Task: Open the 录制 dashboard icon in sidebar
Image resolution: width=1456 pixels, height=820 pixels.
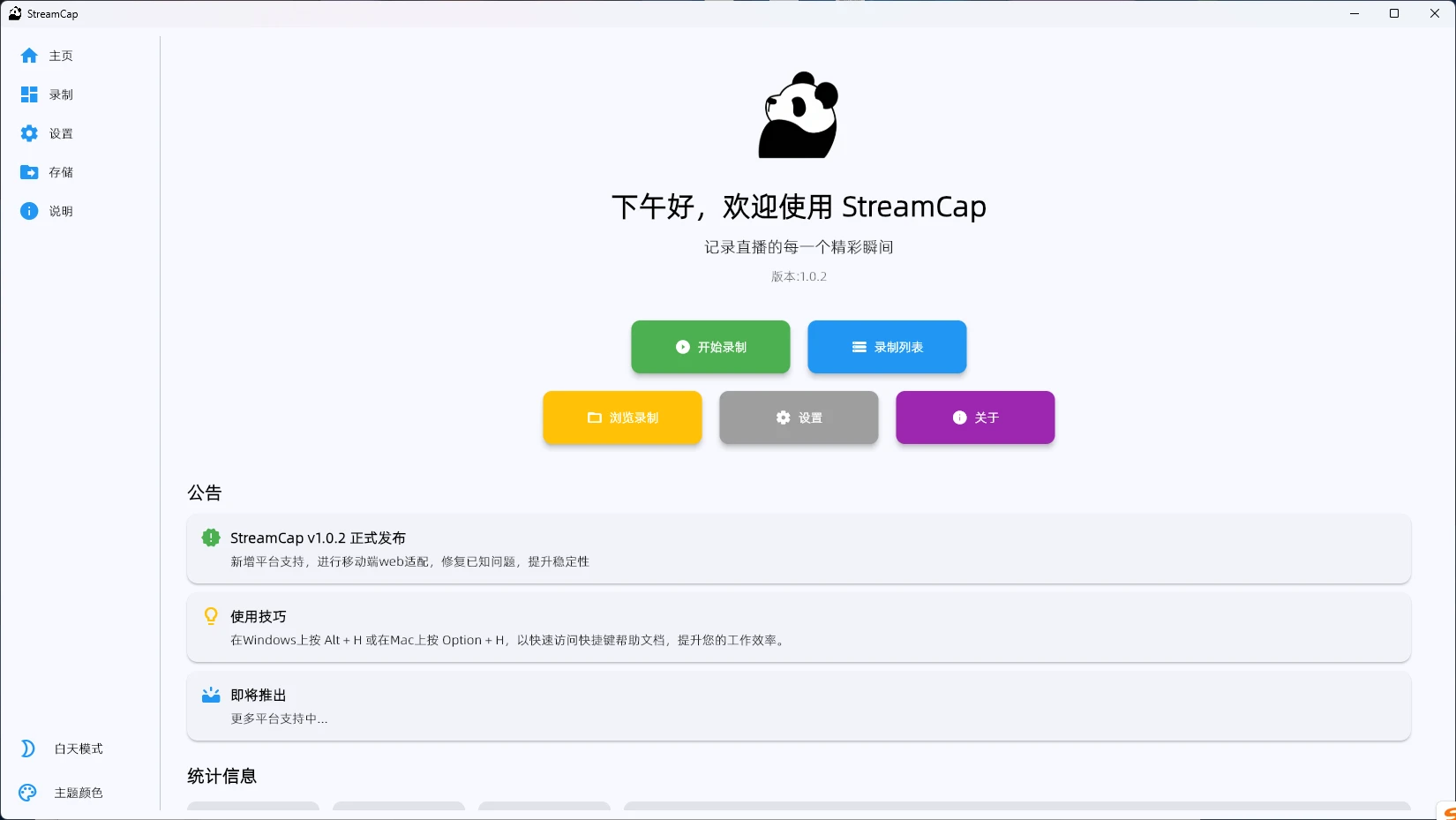Action: pyautogui.click(x=29, y=94)
